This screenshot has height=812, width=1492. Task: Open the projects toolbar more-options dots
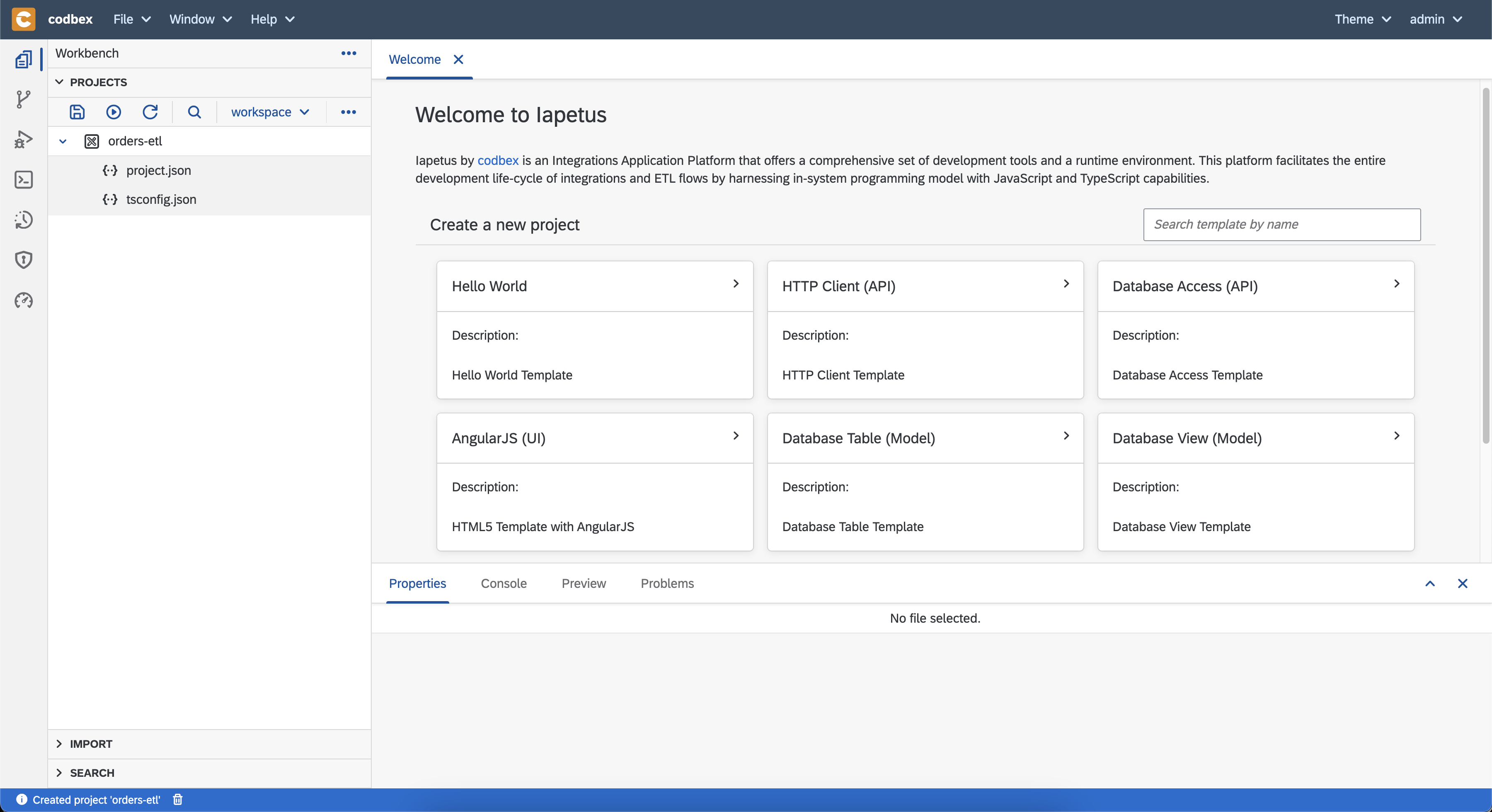348,112
